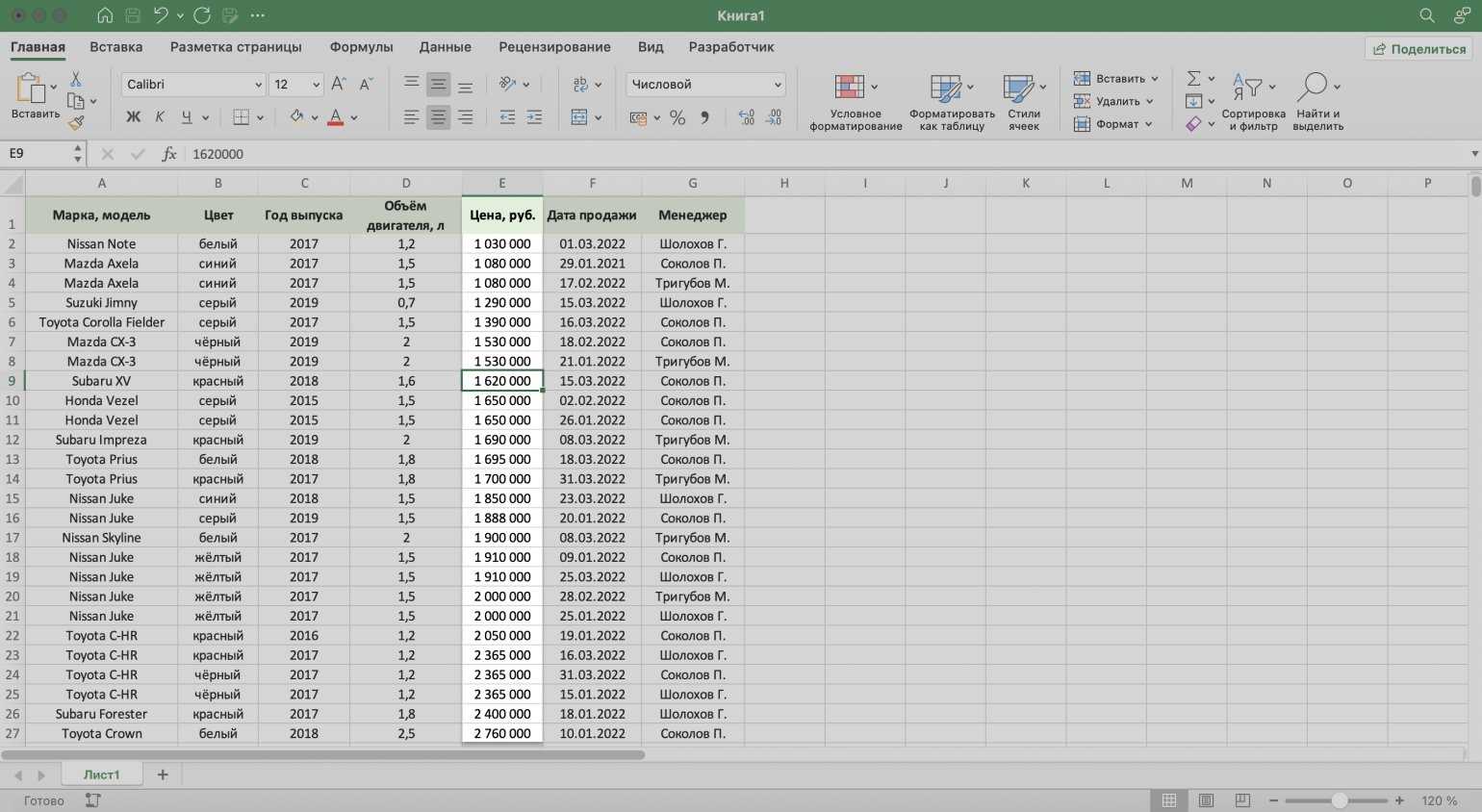Image resolution: width=1482 pixels, height=812 pixels.
Task: Toggle bold Ж formatting
Action: pos(134,117)
